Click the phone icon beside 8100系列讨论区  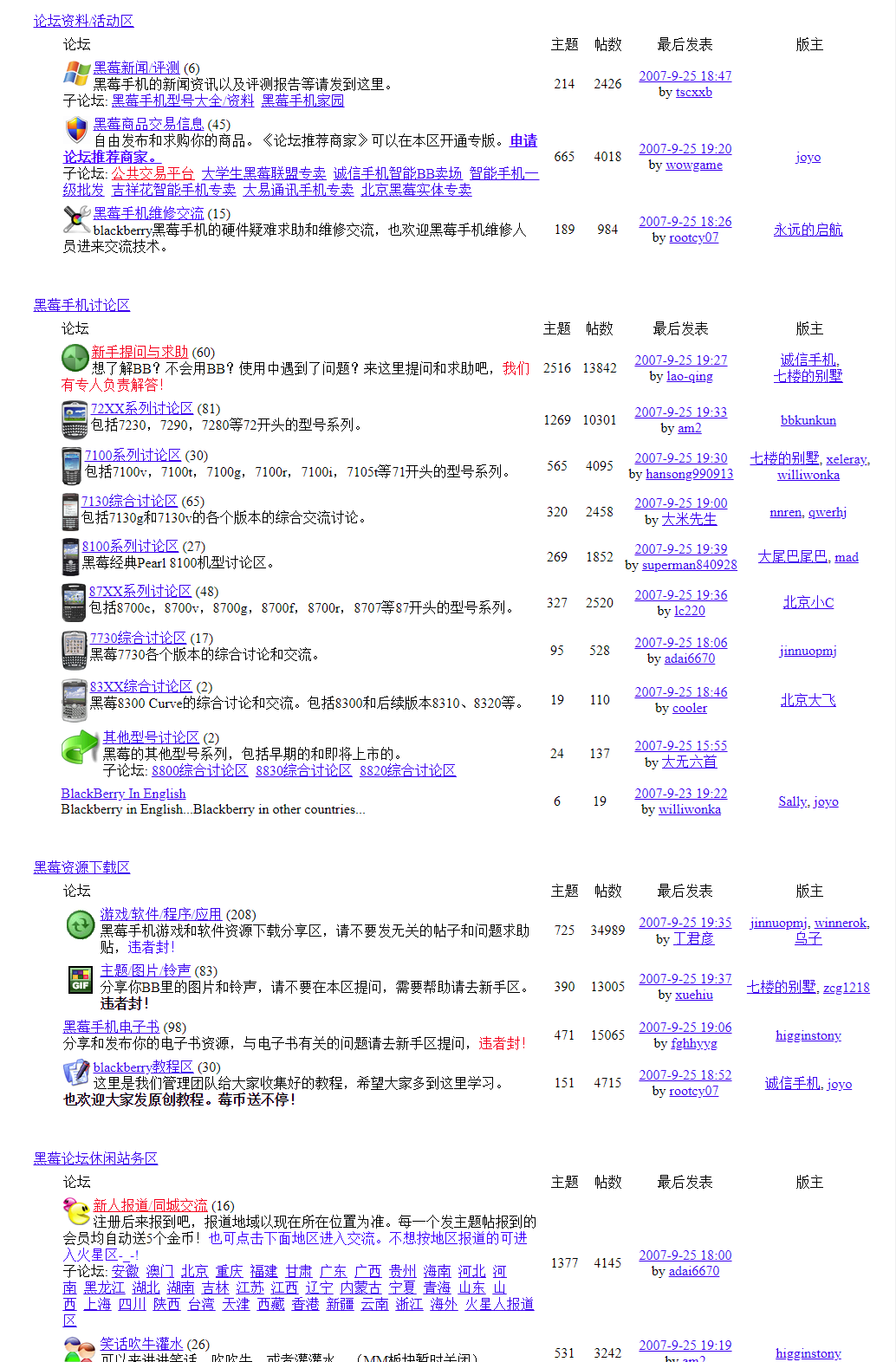70,557
